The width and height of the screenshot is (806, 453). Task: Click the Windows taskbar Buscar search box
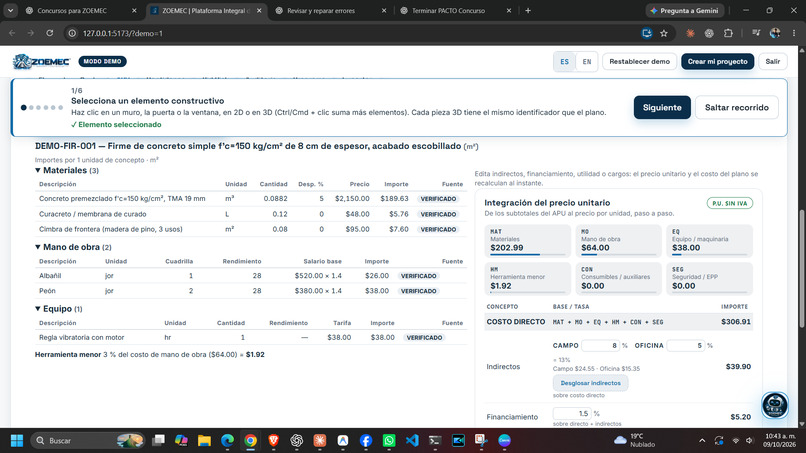click(x=87, y=441)
